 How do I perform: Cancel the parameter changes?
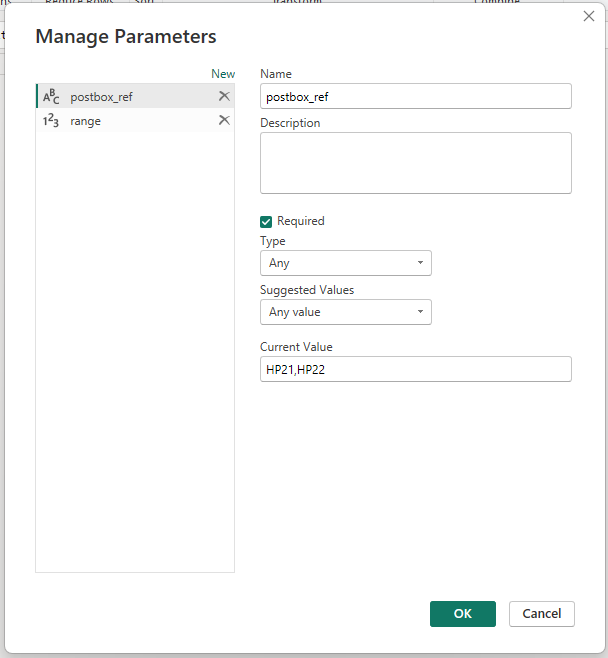coord(542,614)
